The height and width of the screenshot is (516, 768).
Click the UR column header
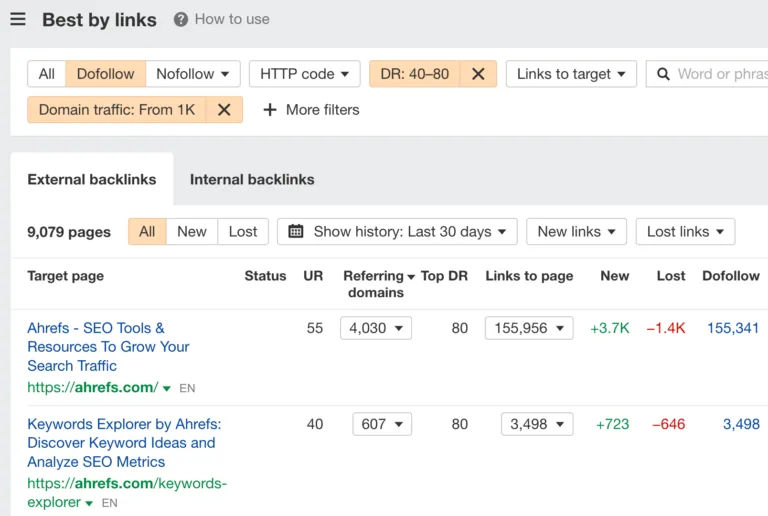point(313,276)
